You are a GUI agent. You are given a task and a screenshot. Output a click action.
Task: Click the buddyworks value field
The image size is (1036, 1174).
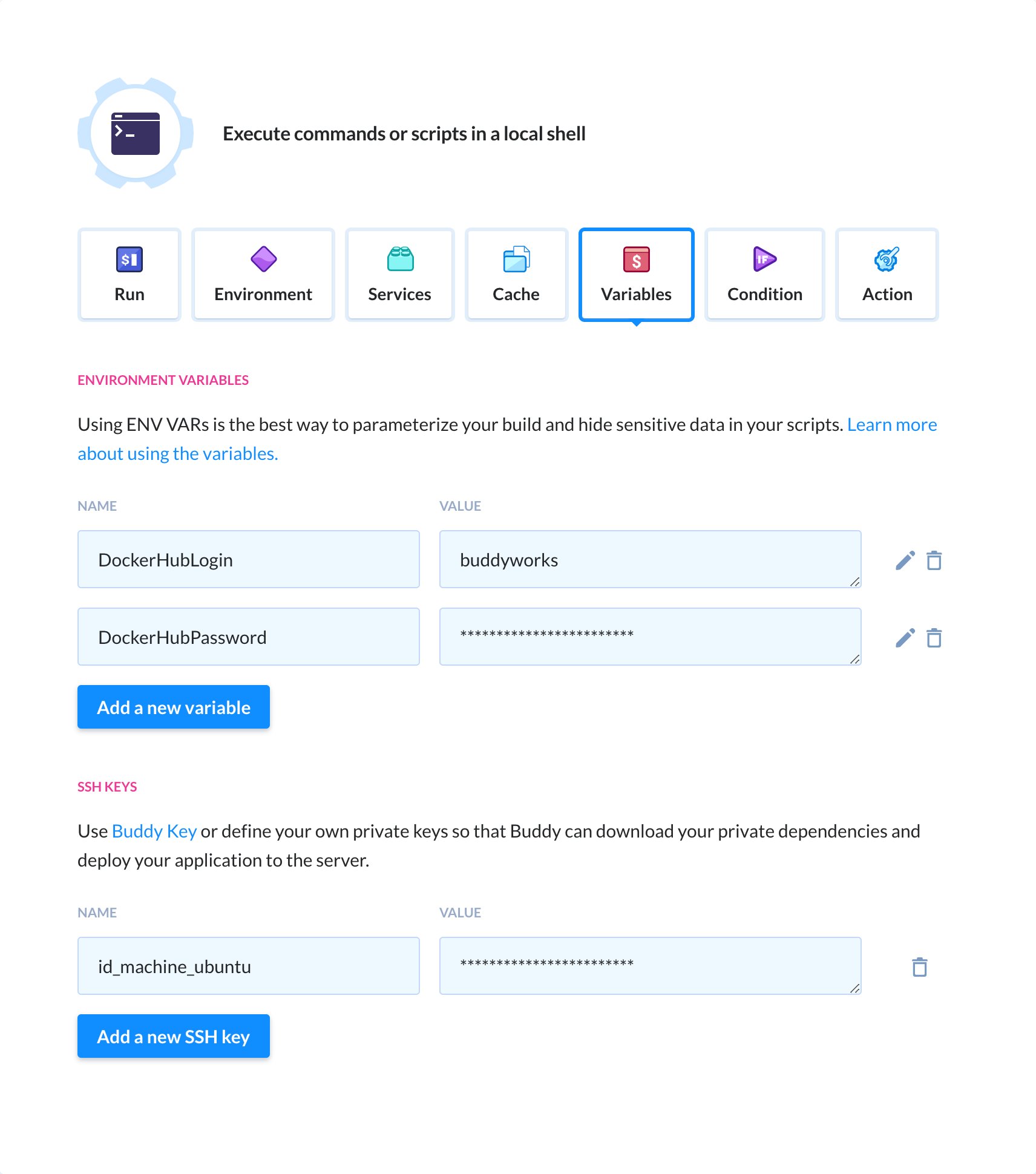650,559
